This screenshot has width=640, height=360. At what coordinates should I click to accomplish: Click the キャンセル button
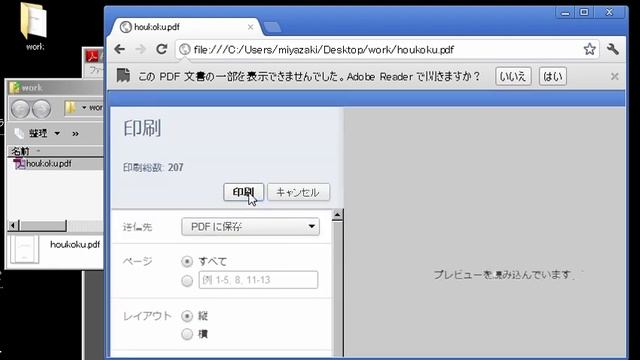(x=298, y=192)
